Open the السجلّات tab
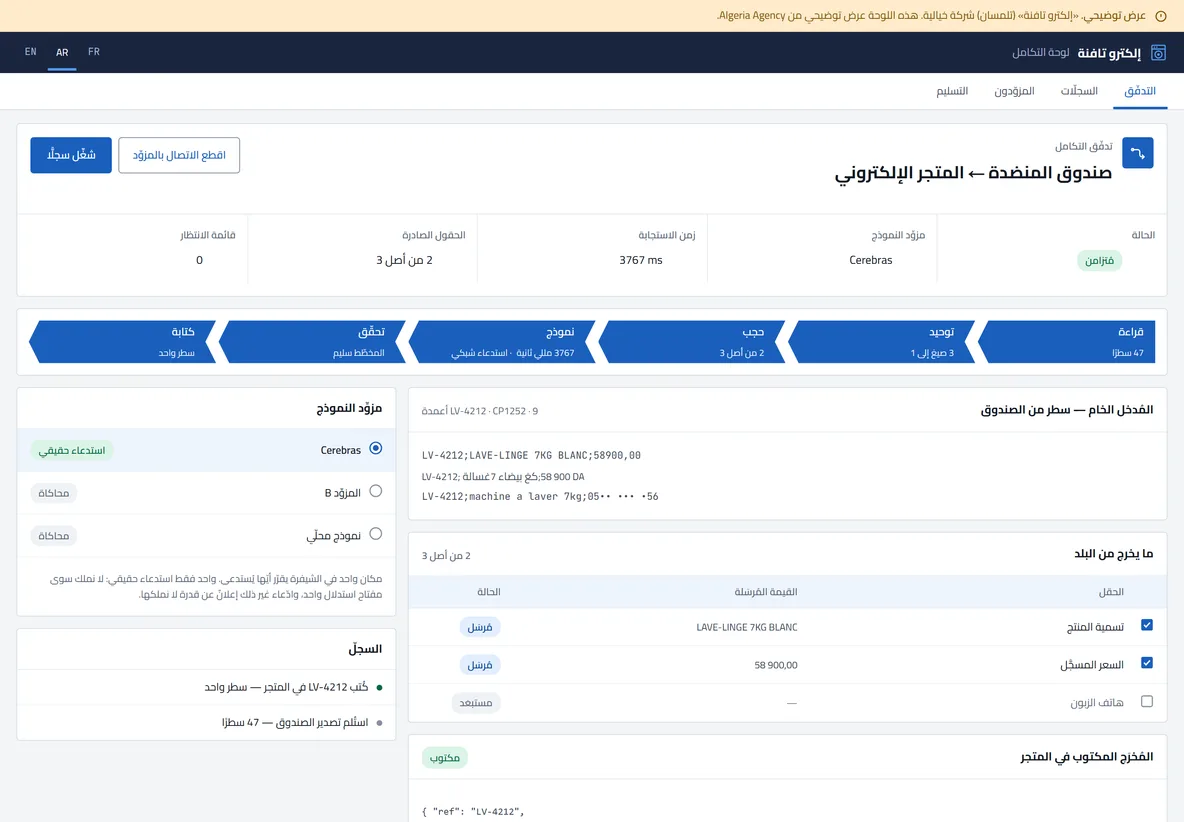1184x822 pixels. pos(1079,91)
